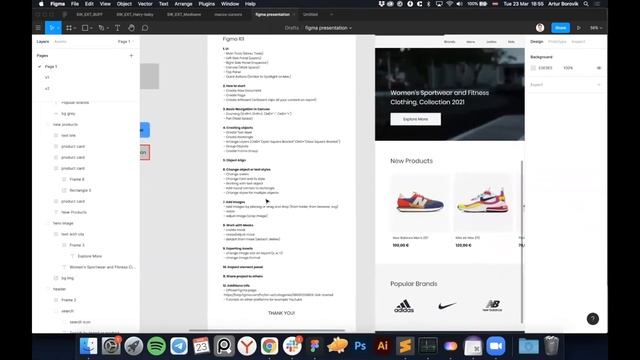Image resolution: width=640 pixels, height=360 pixels.
Task: Click Drafts breadcrumb link
Action: pos(291,28)
